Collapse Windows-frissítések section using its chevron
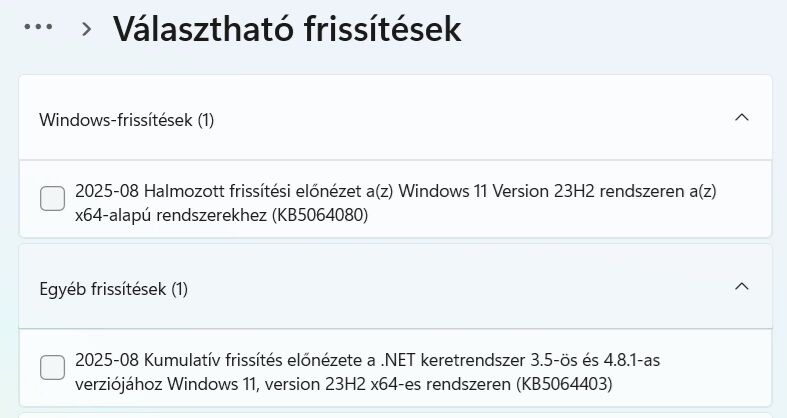 pyautogui.click(x=741, y=118)
